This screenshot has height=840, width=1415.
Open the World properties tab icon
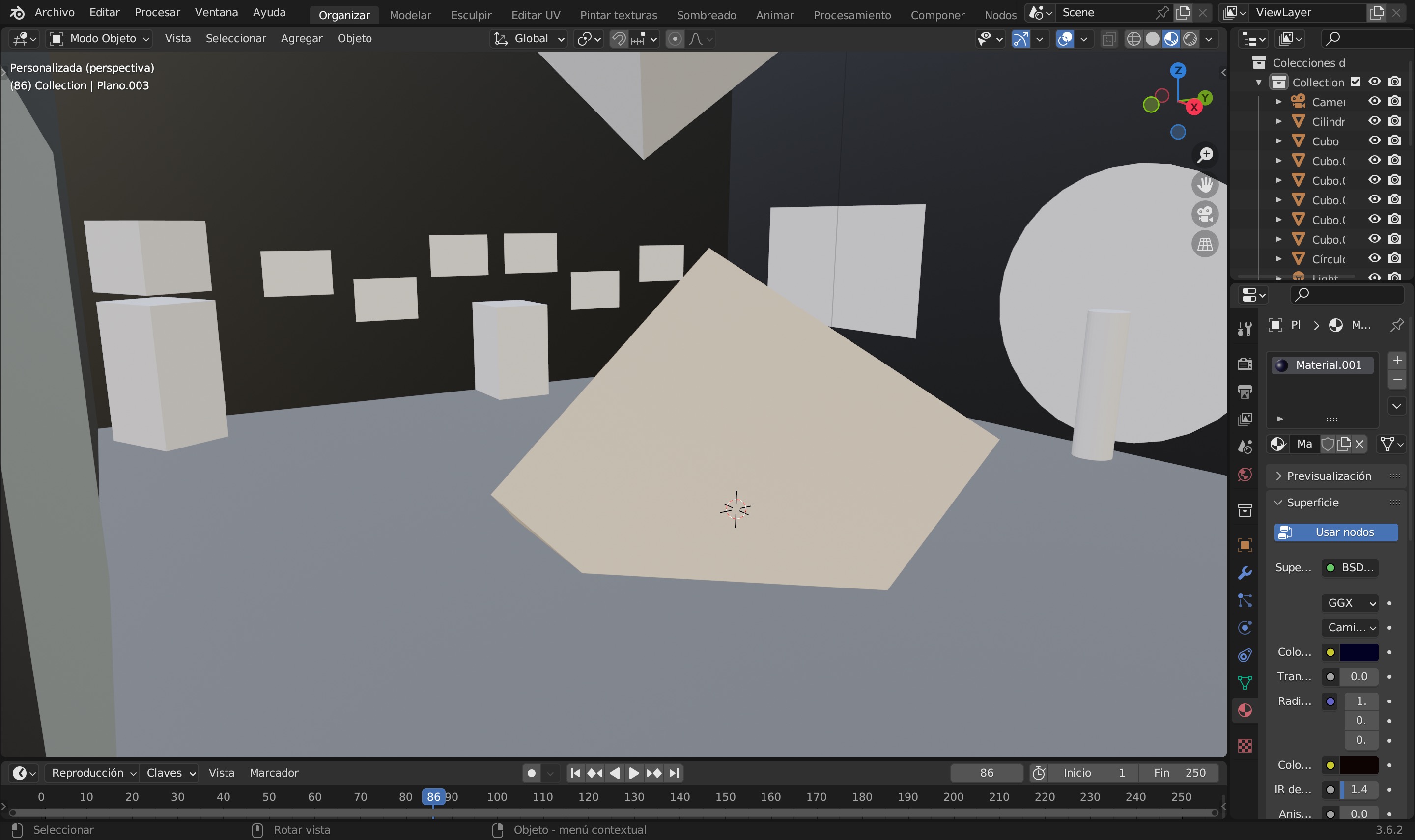1244,475
